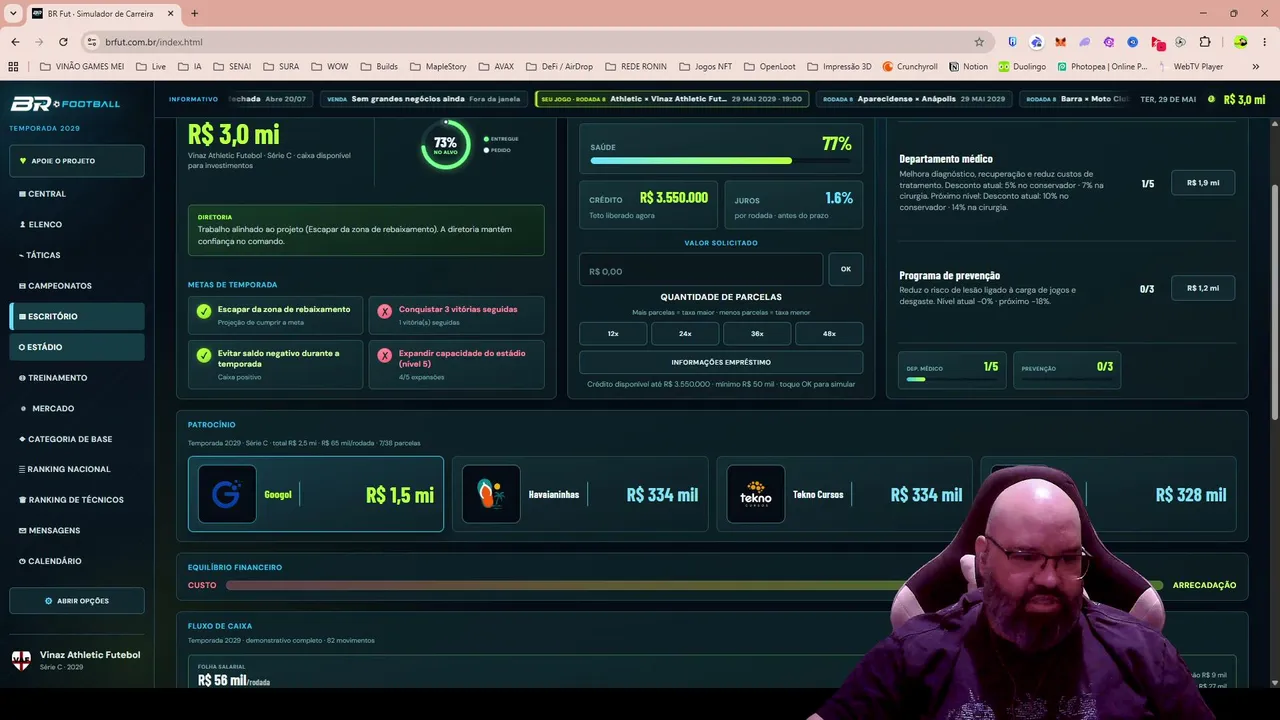This screenshot has height=720, width=1280.
Task: Open the Calendário page
Action: 77,561
